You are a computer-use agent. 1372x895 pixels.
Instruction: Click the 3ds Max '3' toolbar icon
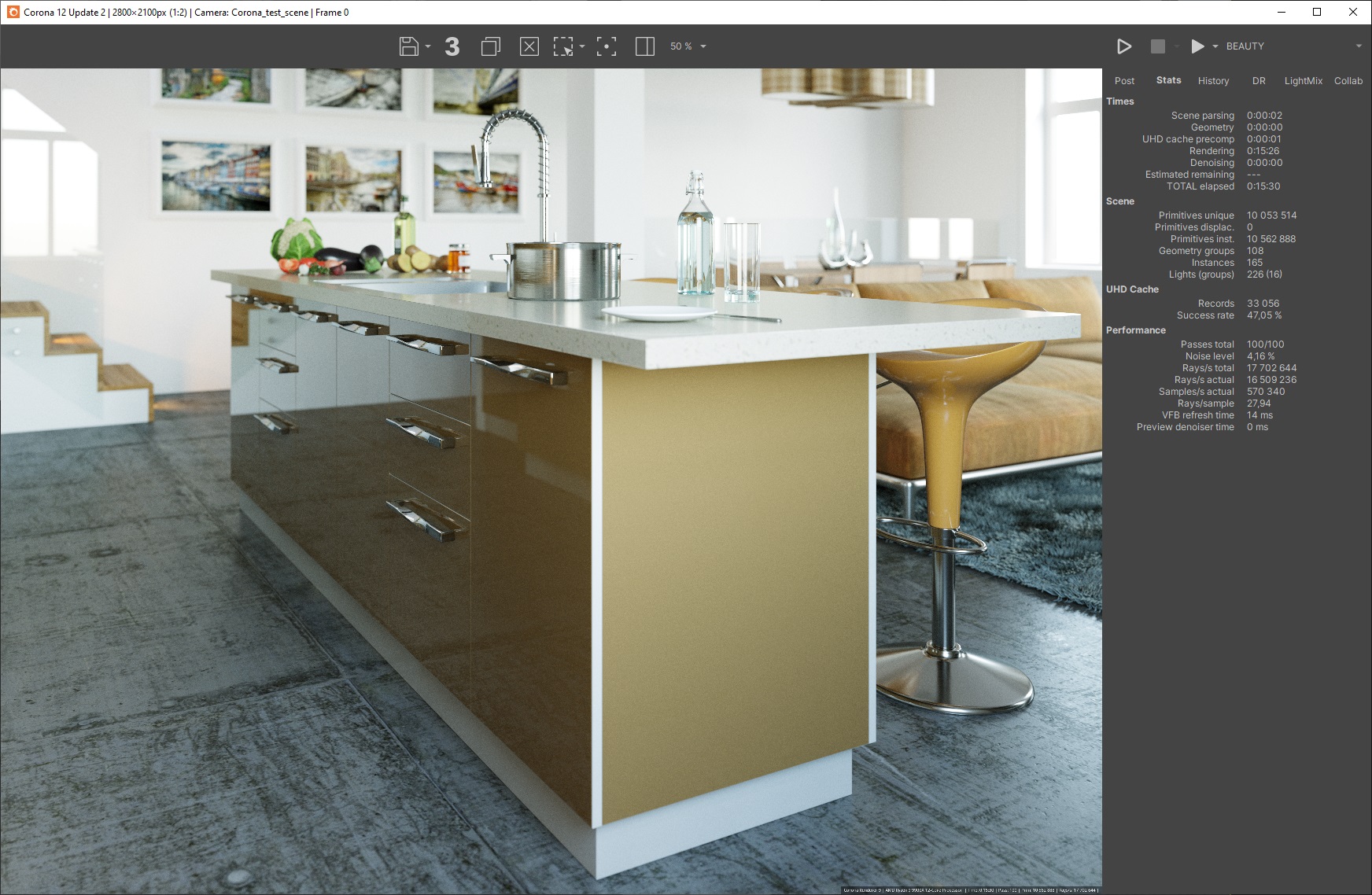[452, 46]
